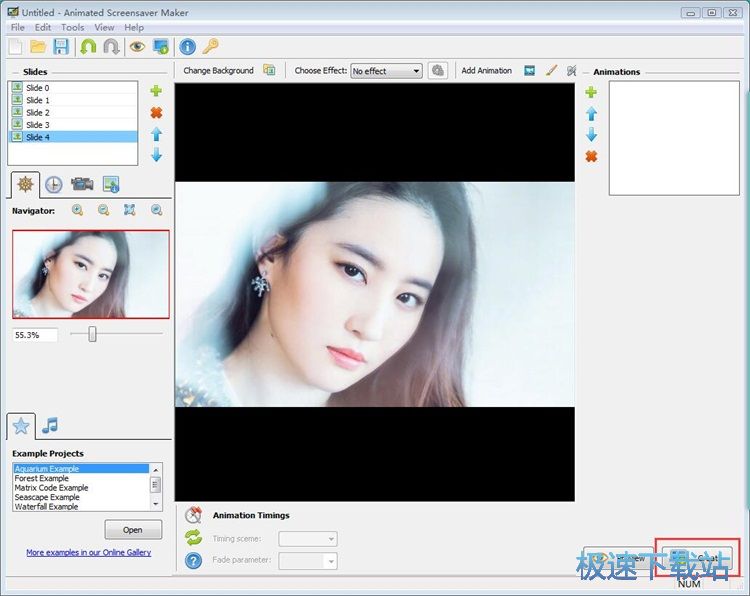
Task: Switch to the camera tab
Action: (82, 184)
